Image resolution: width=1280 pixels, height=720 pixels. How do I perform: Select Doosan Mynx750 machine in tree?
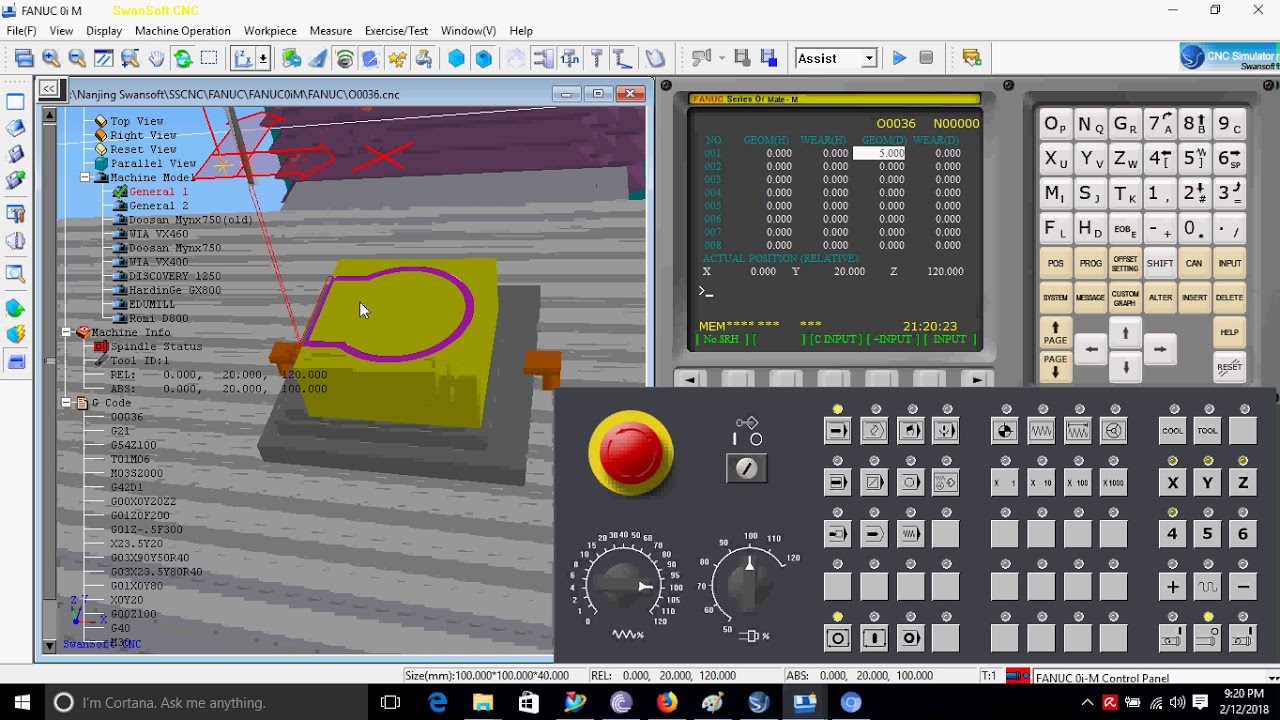click(175, 248)
